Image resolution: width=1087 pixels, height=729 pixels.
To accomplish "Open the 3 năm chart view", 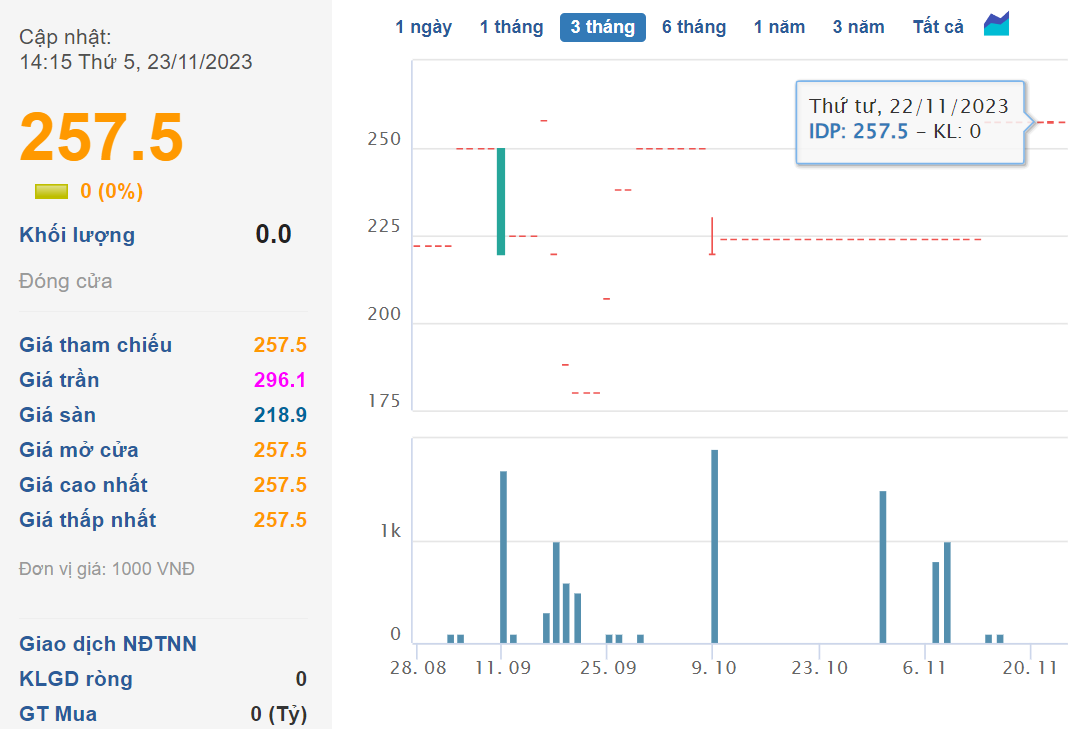I will coord(858,27).
